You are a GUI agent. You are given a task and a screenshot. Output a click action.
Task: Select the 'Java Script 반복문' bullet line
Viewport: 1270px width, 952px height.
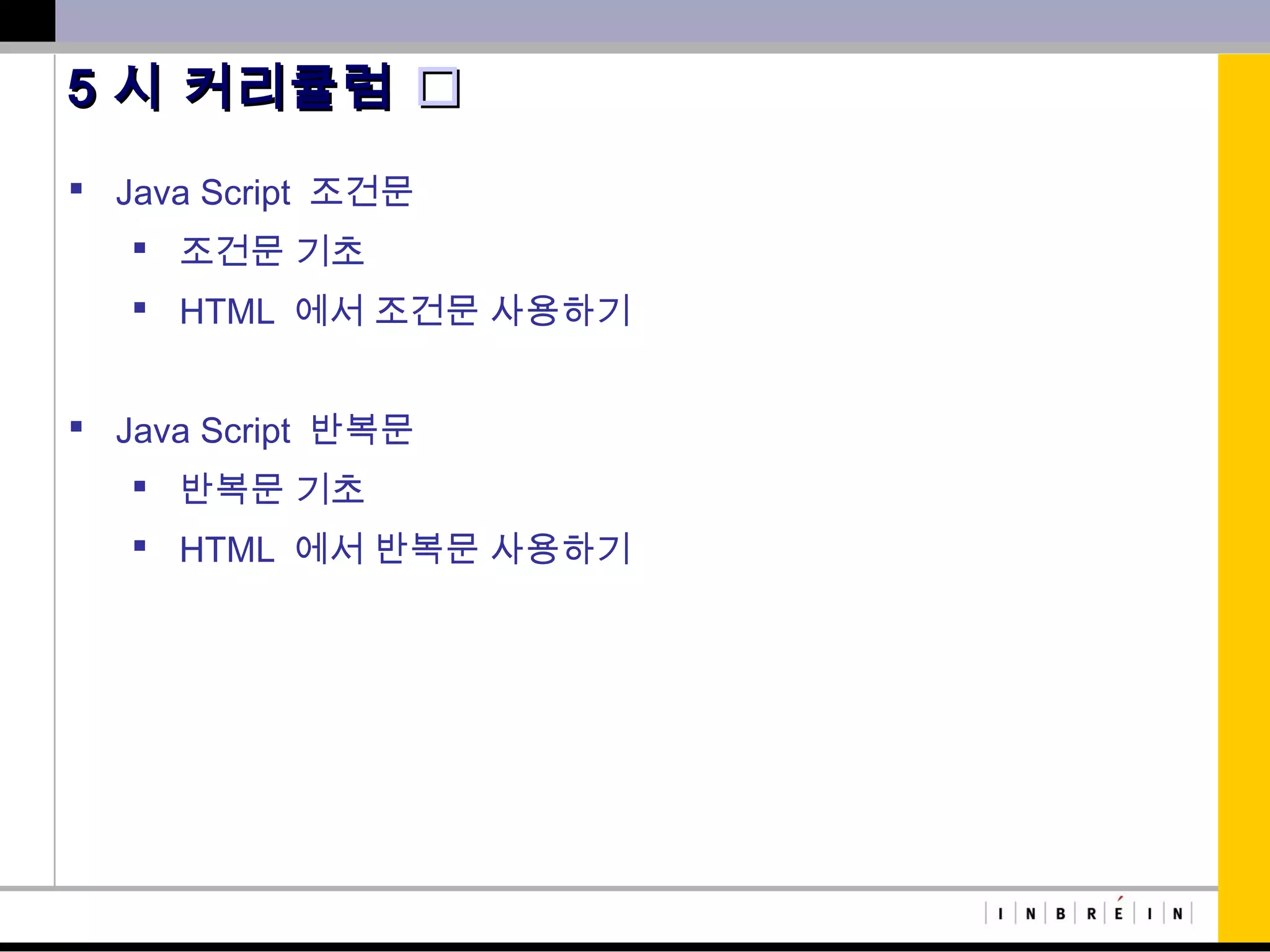click(264, 430)
